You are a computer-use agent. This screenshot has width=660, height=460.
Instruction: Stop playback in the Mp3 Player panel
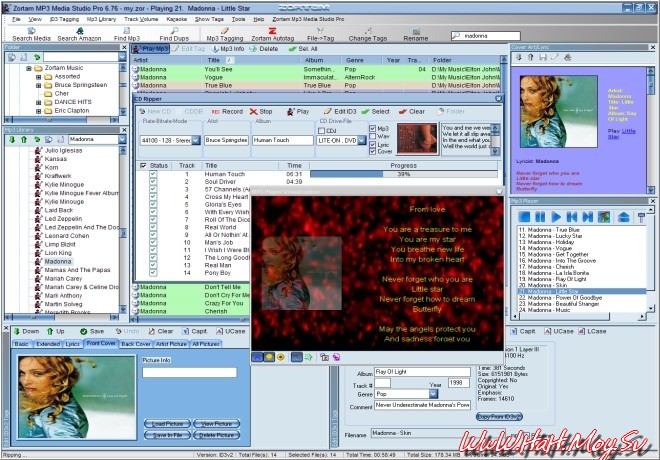(x=524, y=217)
